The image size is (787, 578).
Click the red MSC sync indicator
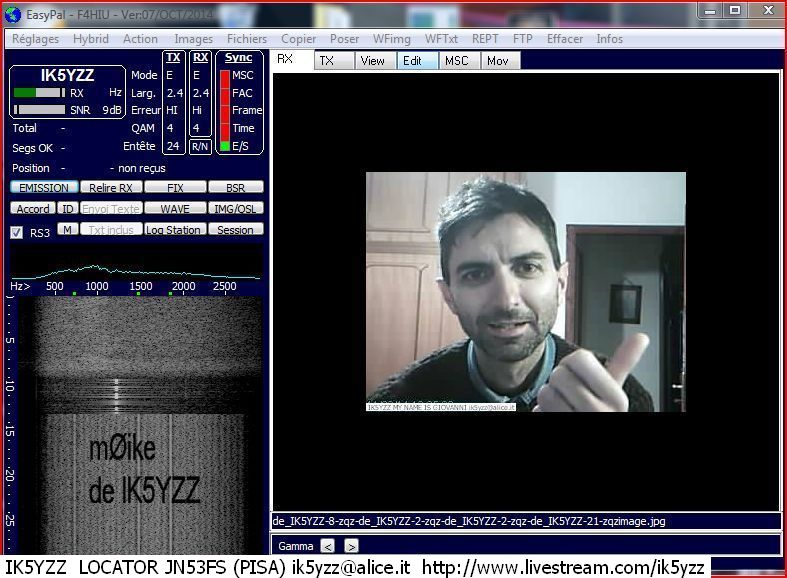[225, 75]
